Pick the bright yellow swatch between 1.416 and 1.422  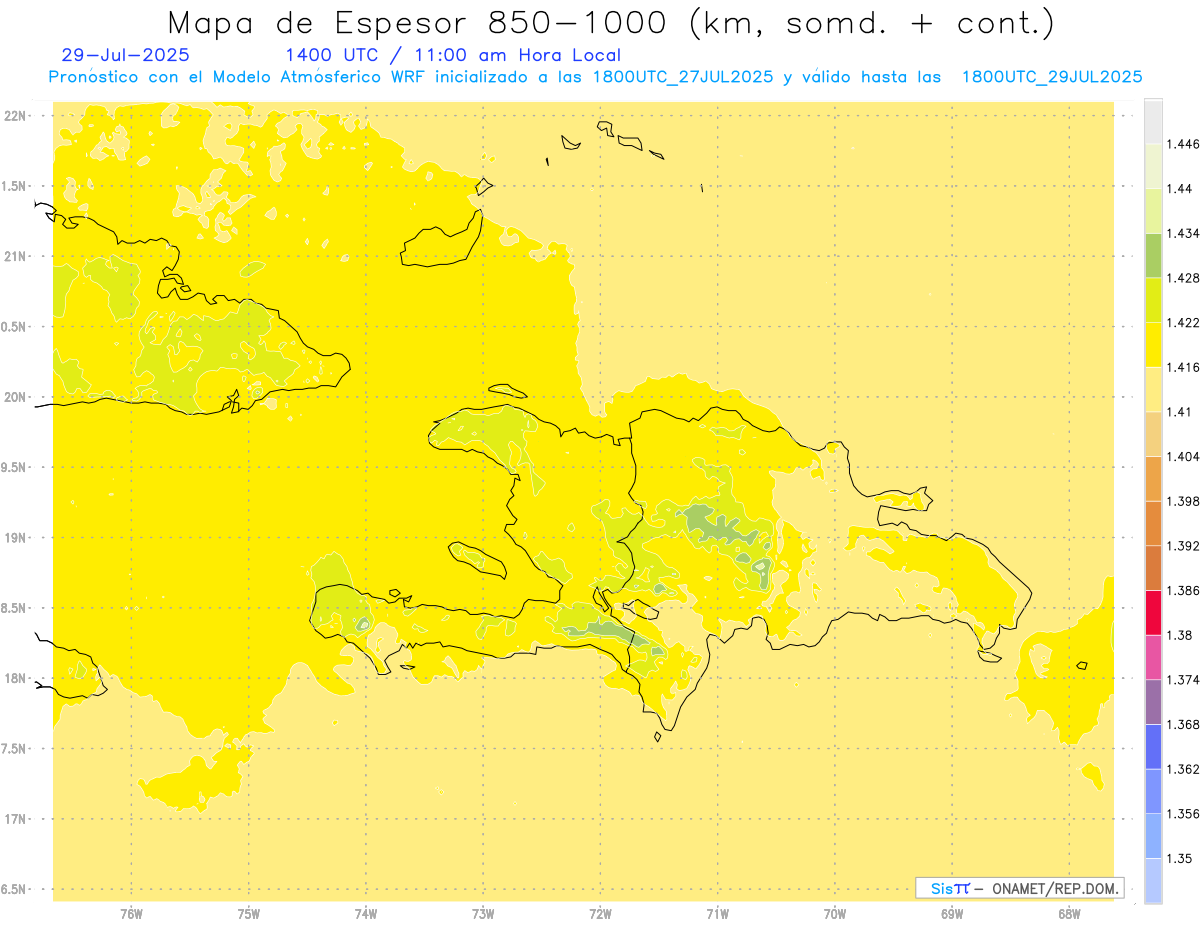[1153, 345]
